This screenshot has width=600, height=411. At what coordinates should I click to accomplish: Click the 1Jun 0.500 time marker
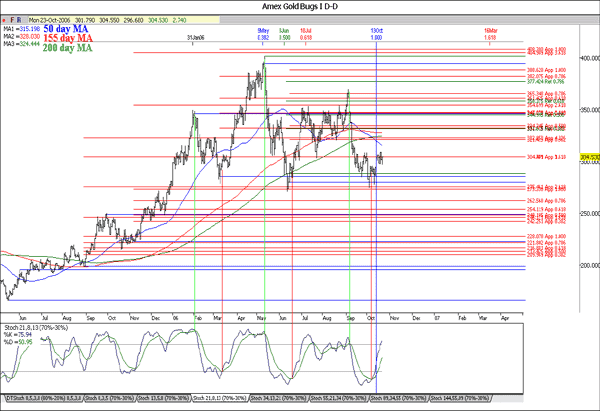click(x=284, y=34)
